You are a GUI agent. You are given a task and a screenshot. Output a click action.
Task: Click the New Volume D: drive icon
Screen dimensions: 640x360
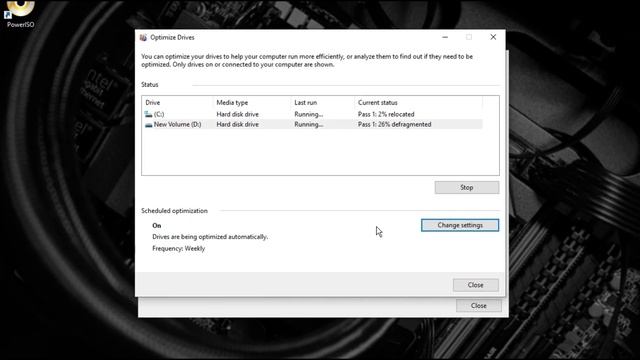tap(149, 124)
